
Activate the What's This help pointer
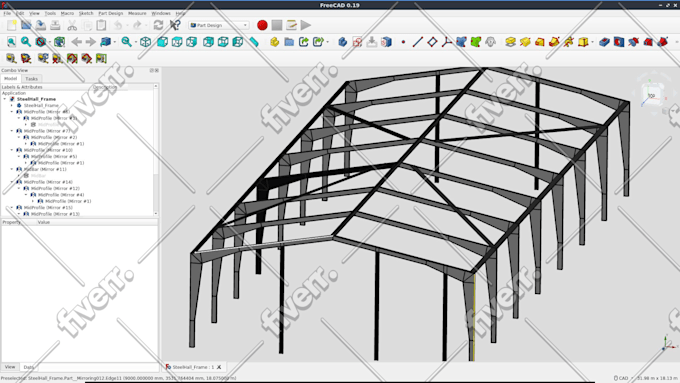[175, 25]
